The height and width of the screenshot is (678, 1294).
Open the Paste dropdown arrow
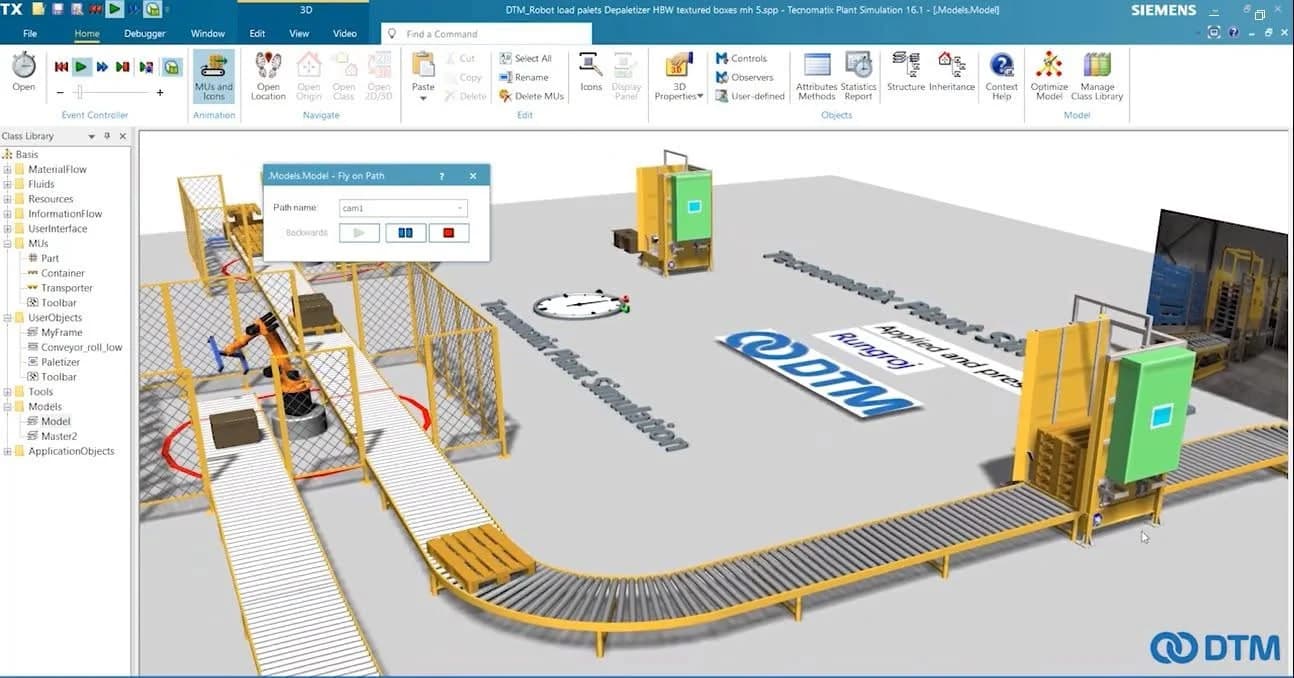[x=423, y=98]
